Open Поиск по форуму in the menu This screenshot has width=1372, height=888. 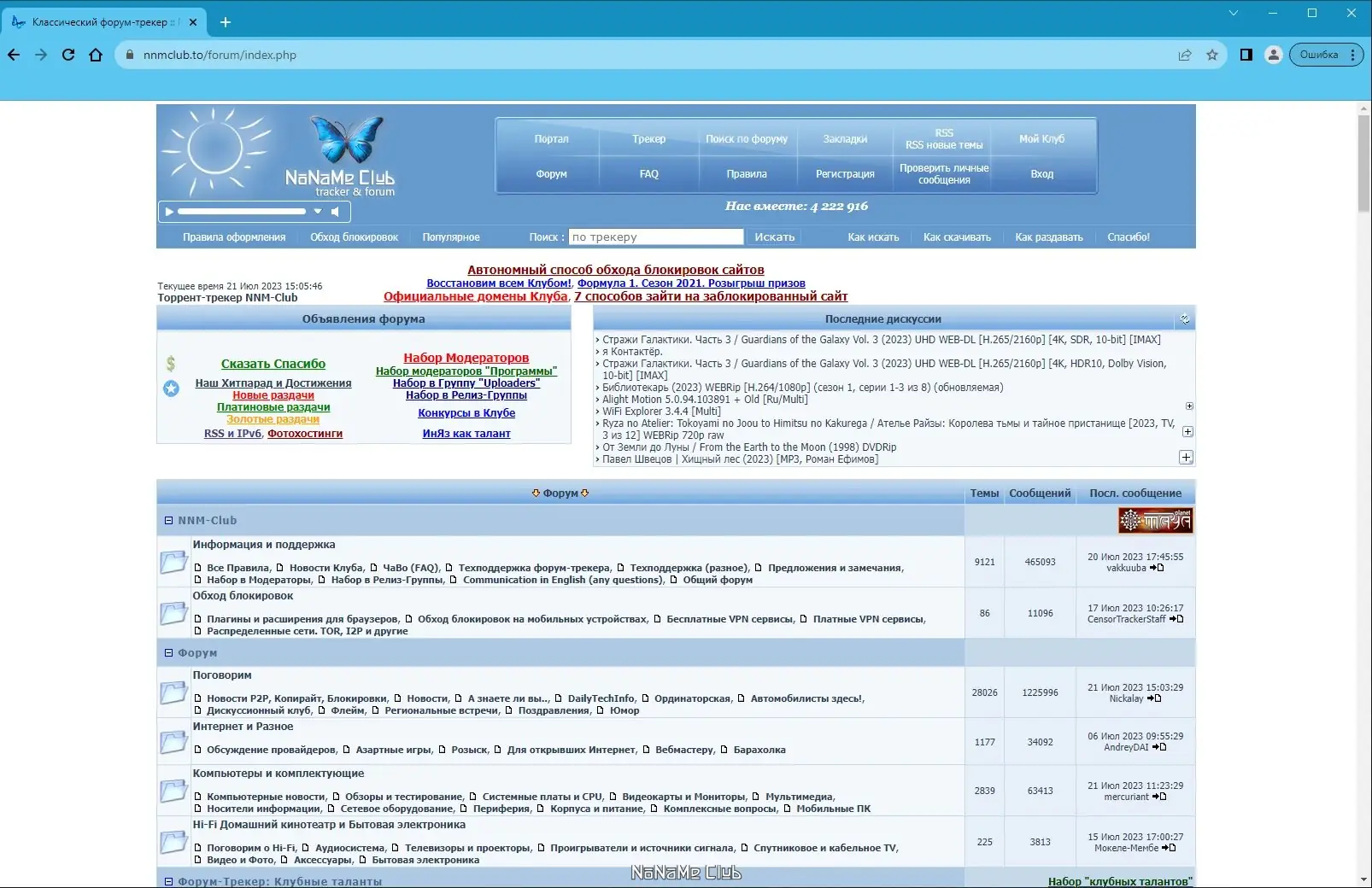747,139
